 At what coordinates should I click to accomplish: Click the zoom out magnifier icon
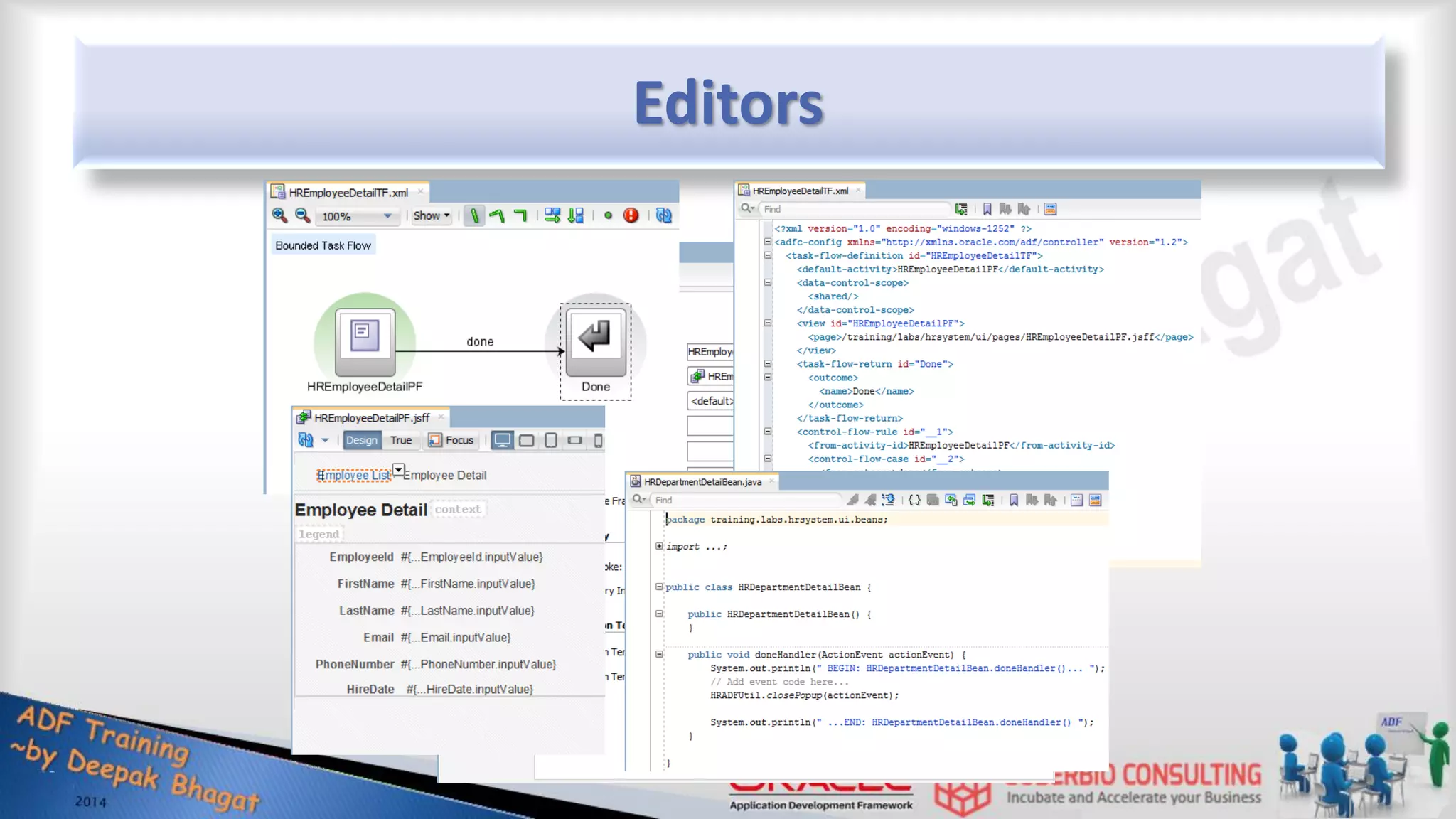(x=303, y=215)
